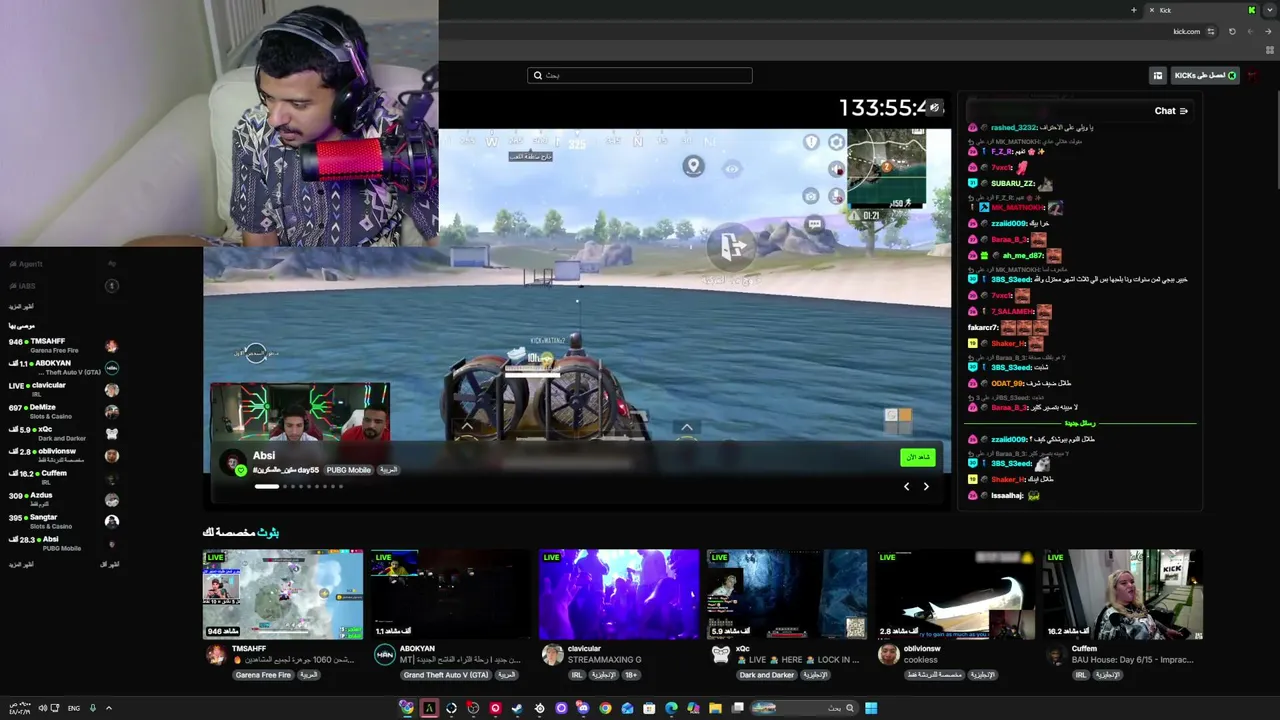The image size is (1280, 720).
Task: Select the Garena Free Fire tag
Action: pos(263,675)
